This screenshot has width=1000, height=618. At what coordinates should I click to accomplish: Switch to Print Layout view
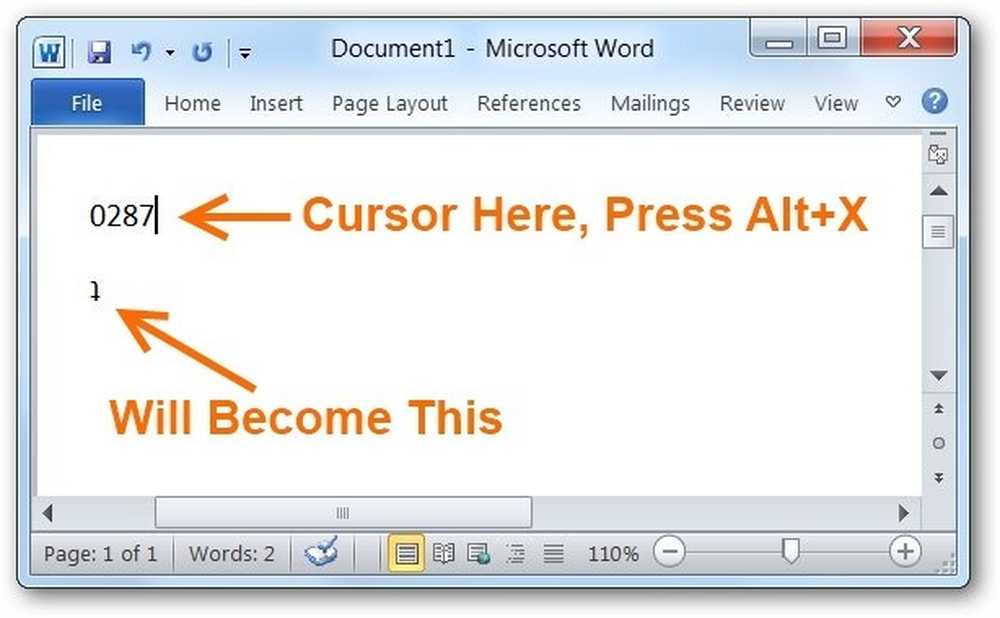(x=406, y=553)
